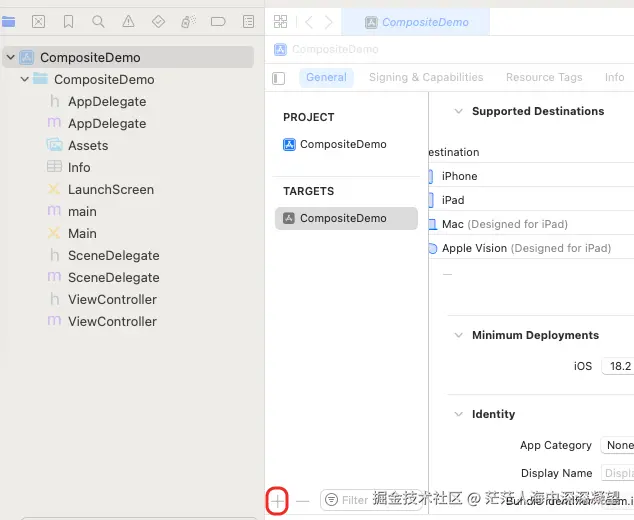Screen dimensions: 634x520
Task: Open the Issue navigator warning icon
Action: (128, 21)
